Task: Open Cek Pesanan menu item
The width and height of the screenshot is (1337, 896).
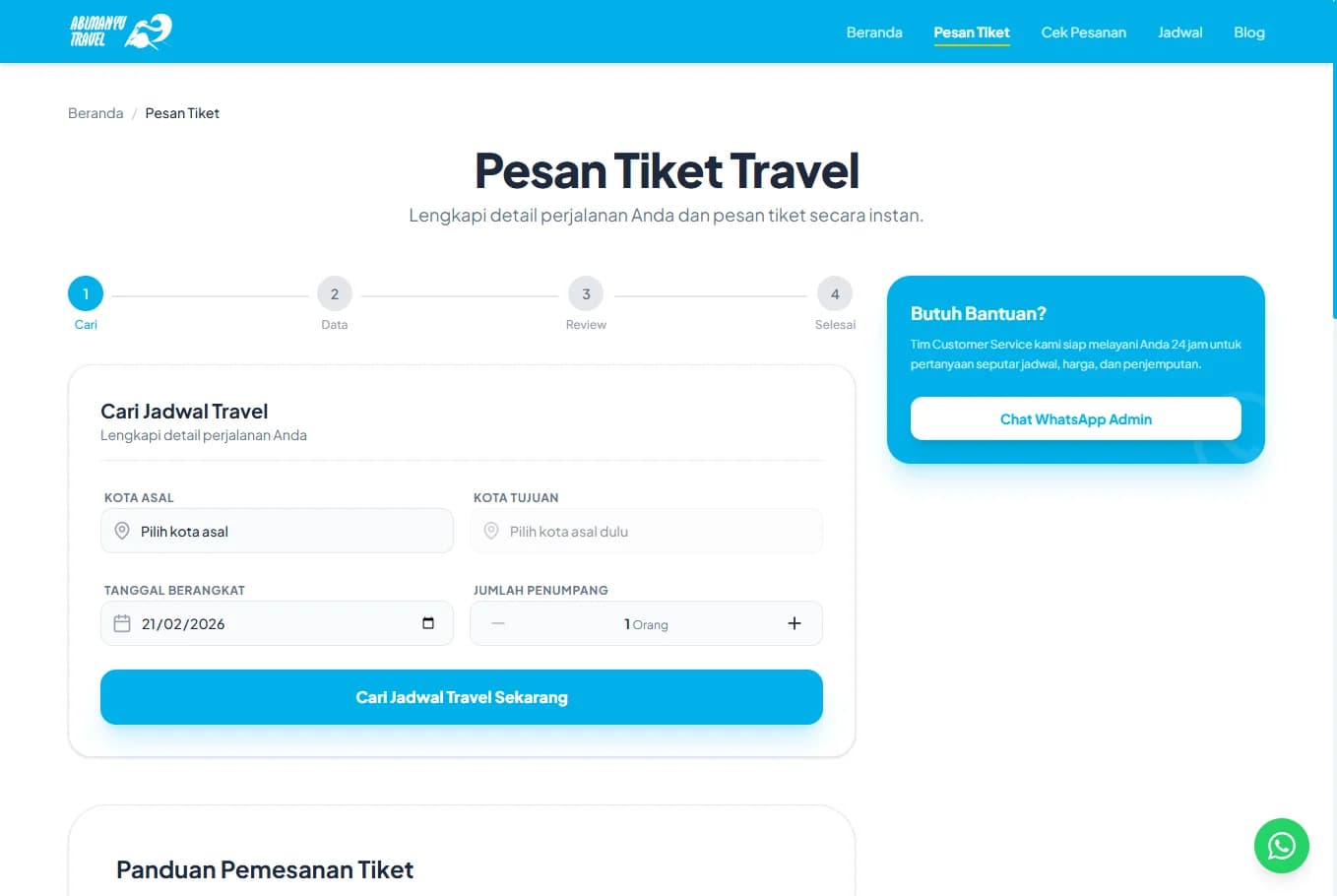Action: (1083, 32)
